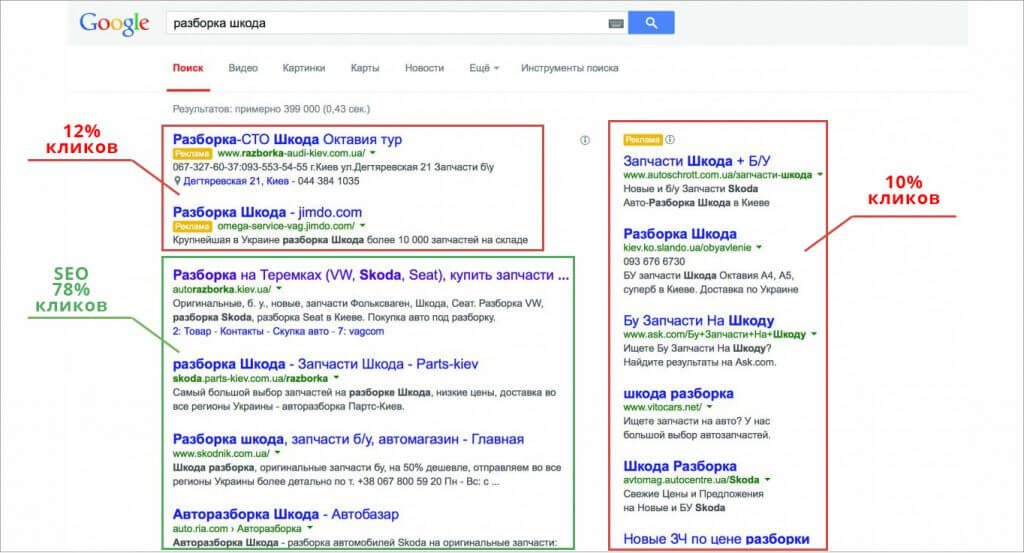Click the Google logo

(x=114, y=24)
